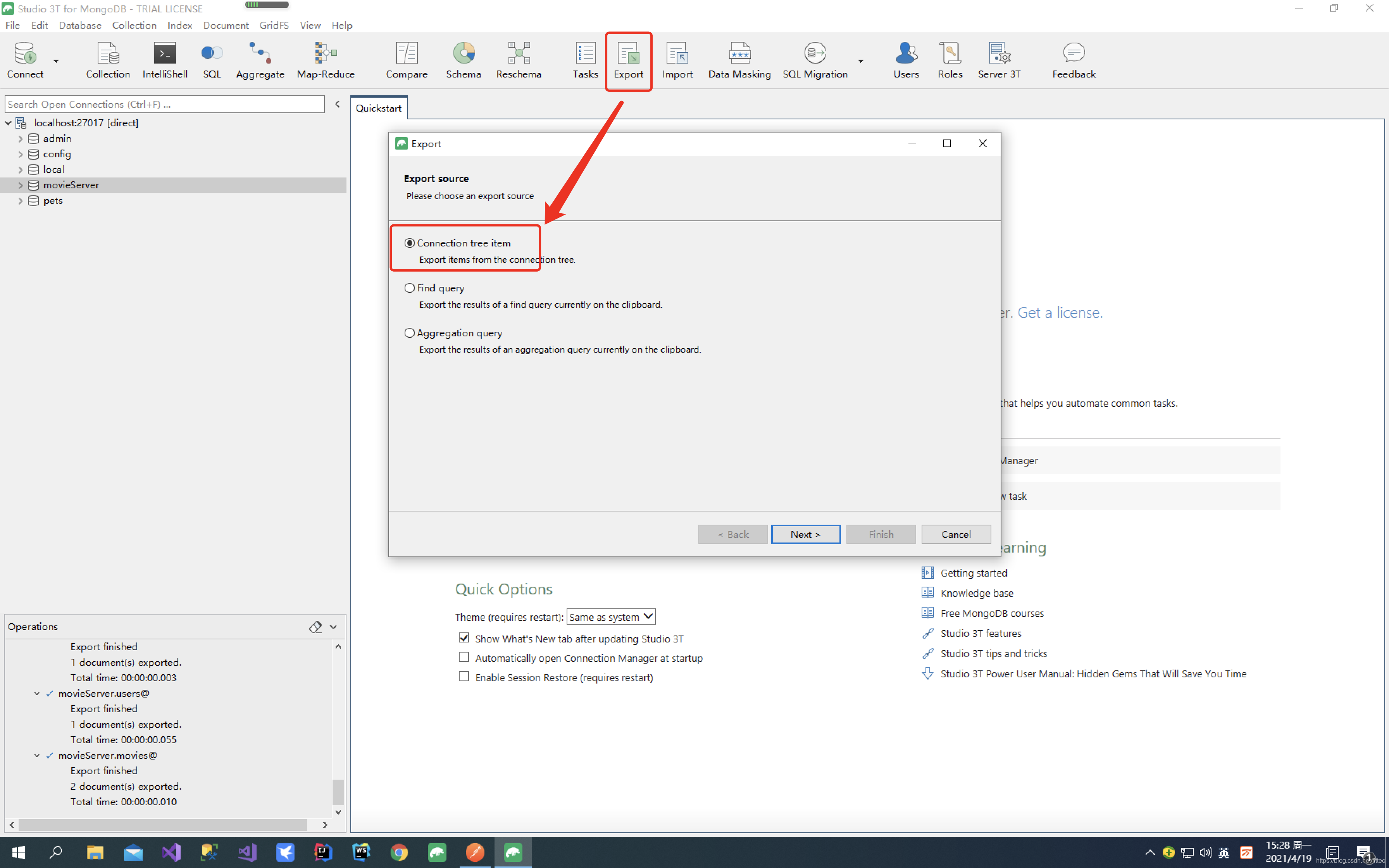Open the Getting started link
1389x868 pixels.
[974, 573]
